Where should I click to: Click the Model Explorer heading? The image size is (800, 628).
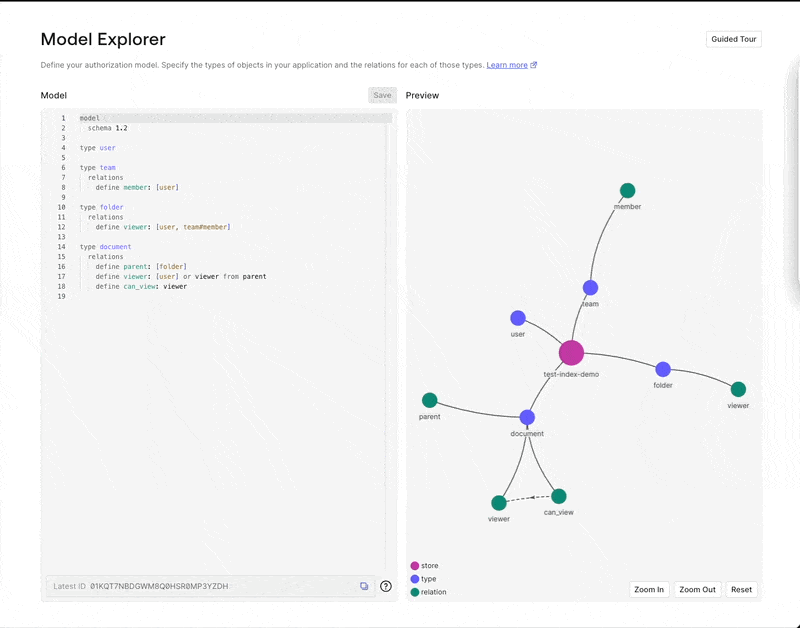click(x=103, y=39)
